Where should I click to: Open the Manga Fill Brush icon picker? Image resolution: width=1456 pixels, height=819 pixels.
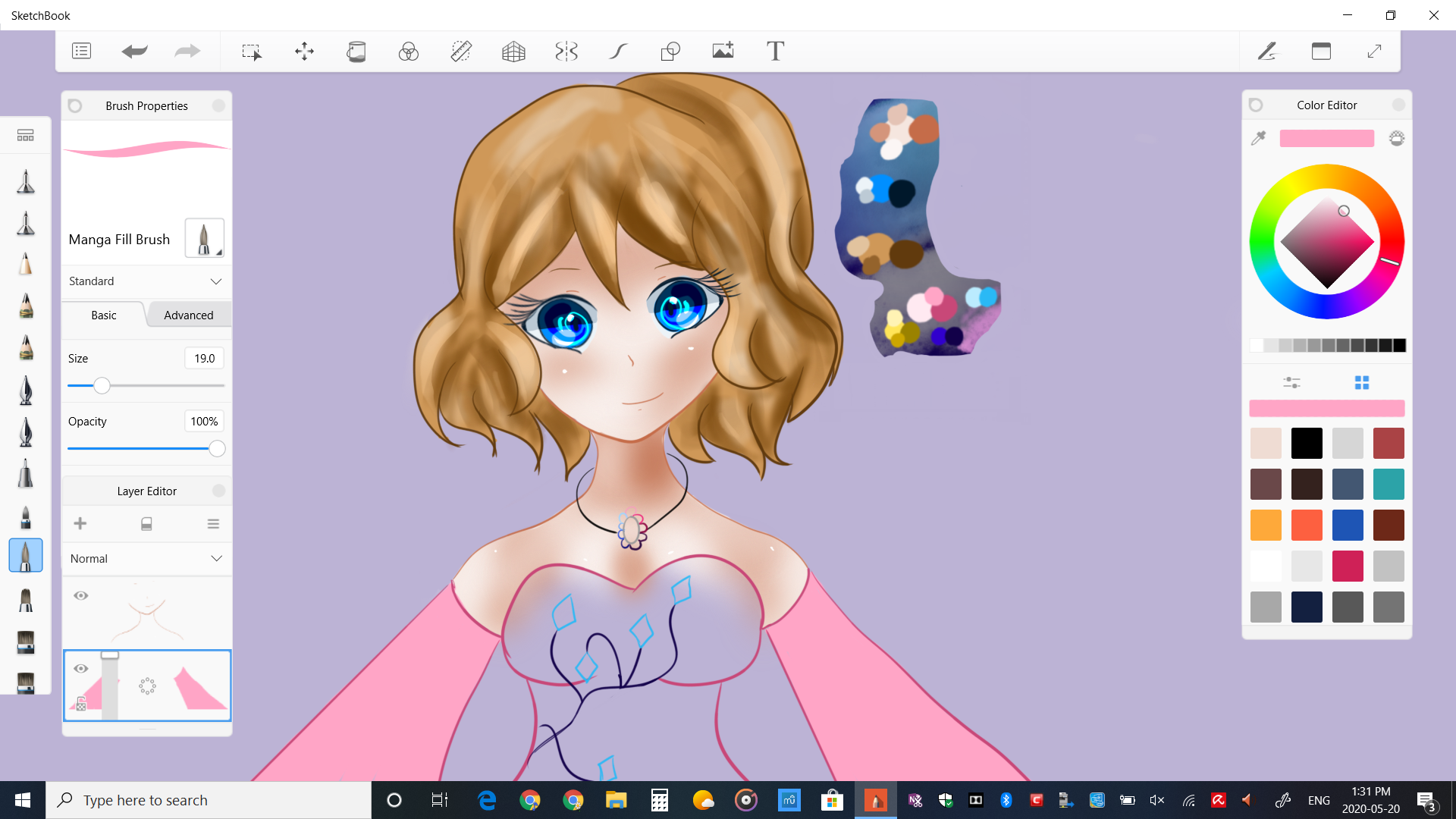coord(204,238)
